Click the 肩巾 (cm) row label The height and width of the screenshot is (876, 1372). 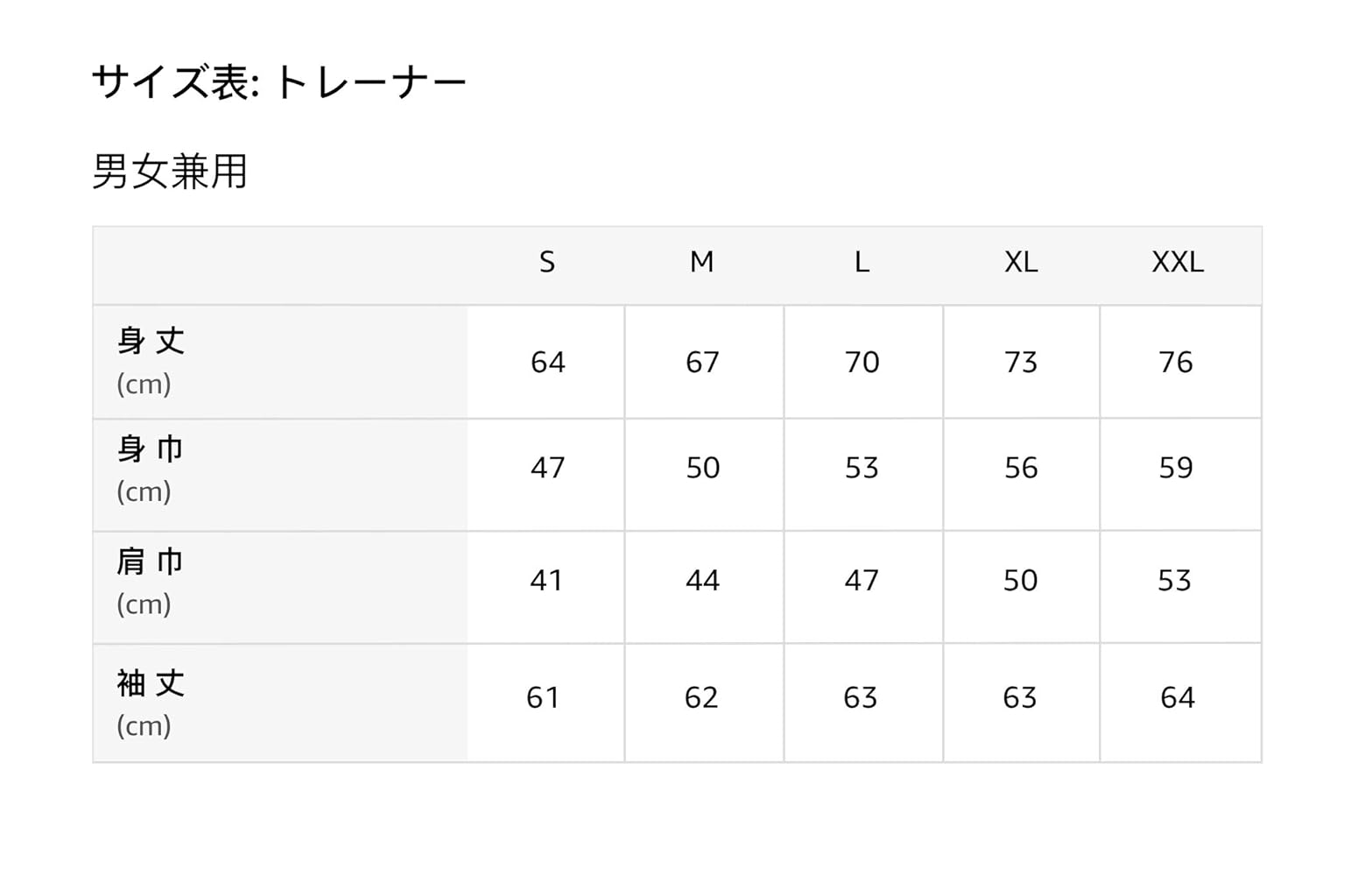click(x=151, y=581)
